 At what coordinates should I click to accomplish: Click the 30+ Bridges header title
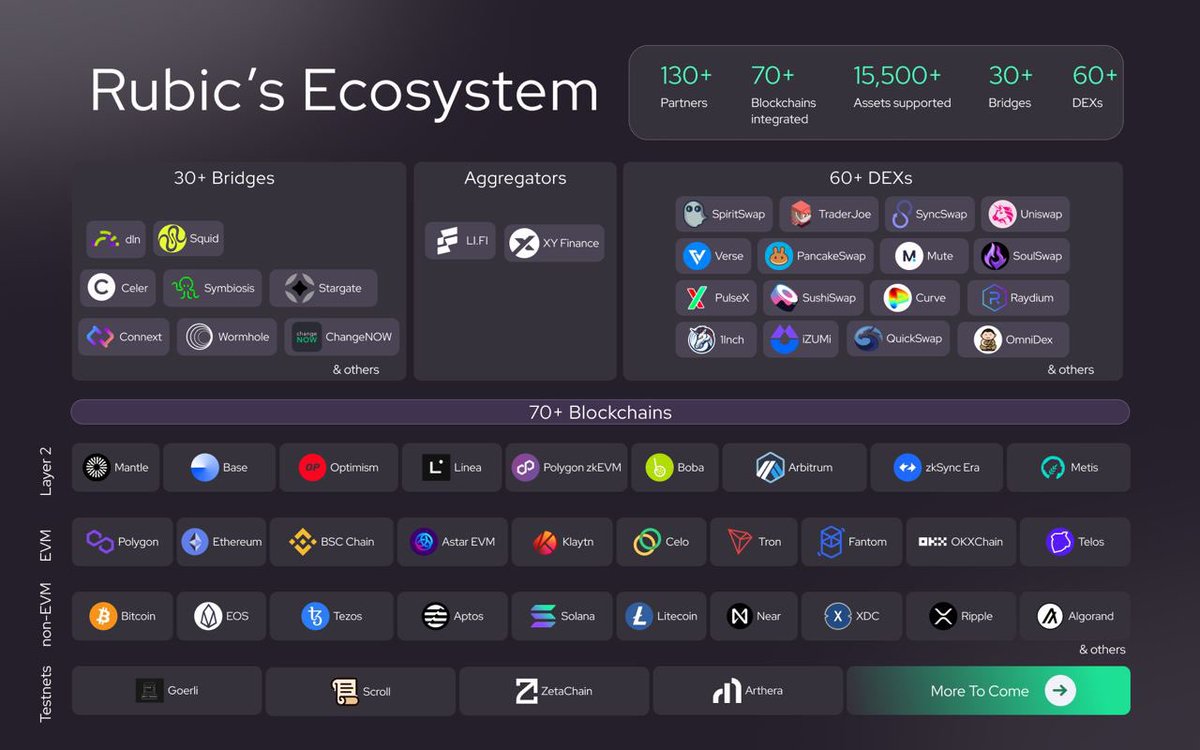pos(224,178)
